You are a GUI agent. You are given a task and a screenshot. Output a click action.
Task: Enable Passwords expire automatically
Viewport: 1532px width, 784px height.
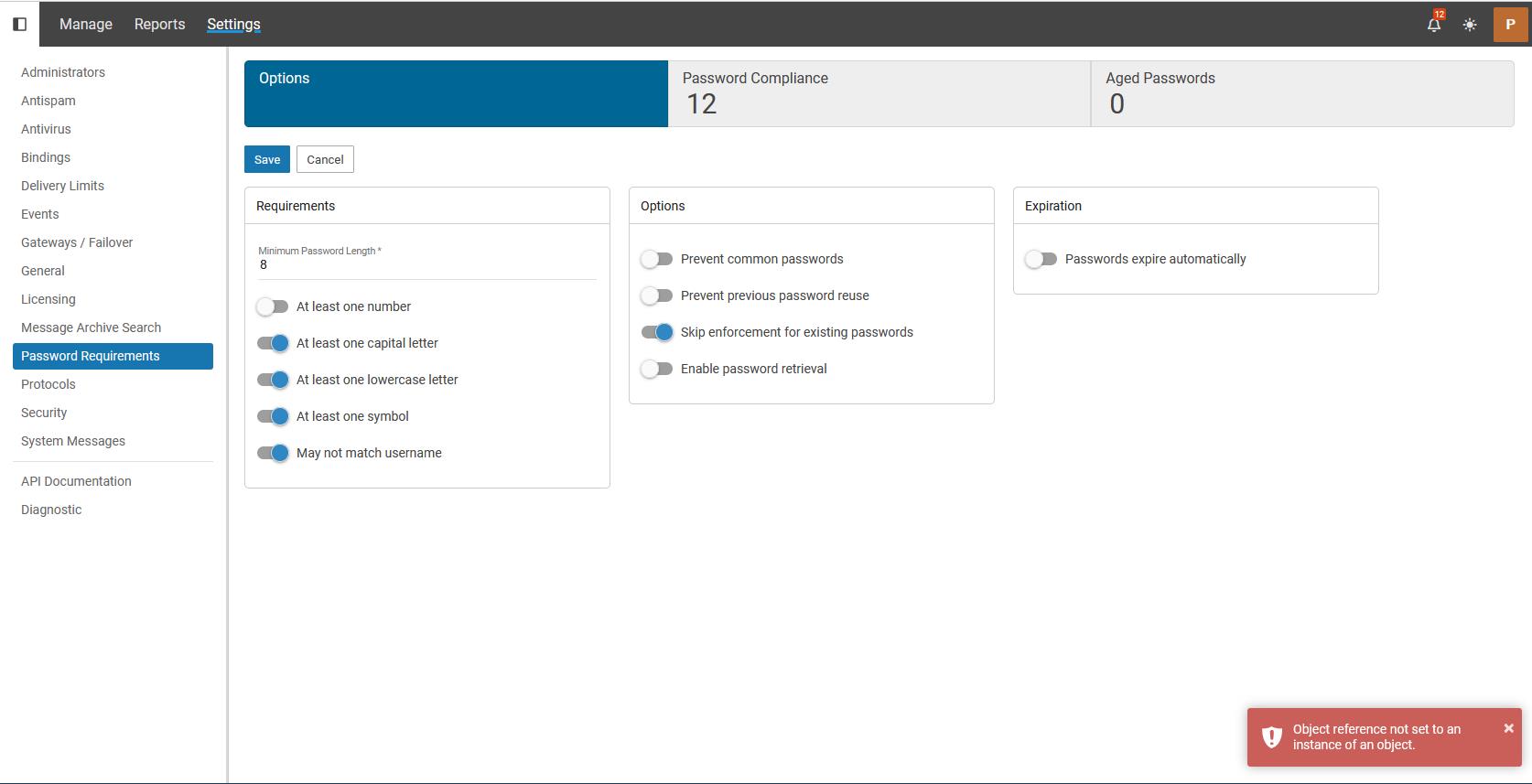(x=1041, y=259)
